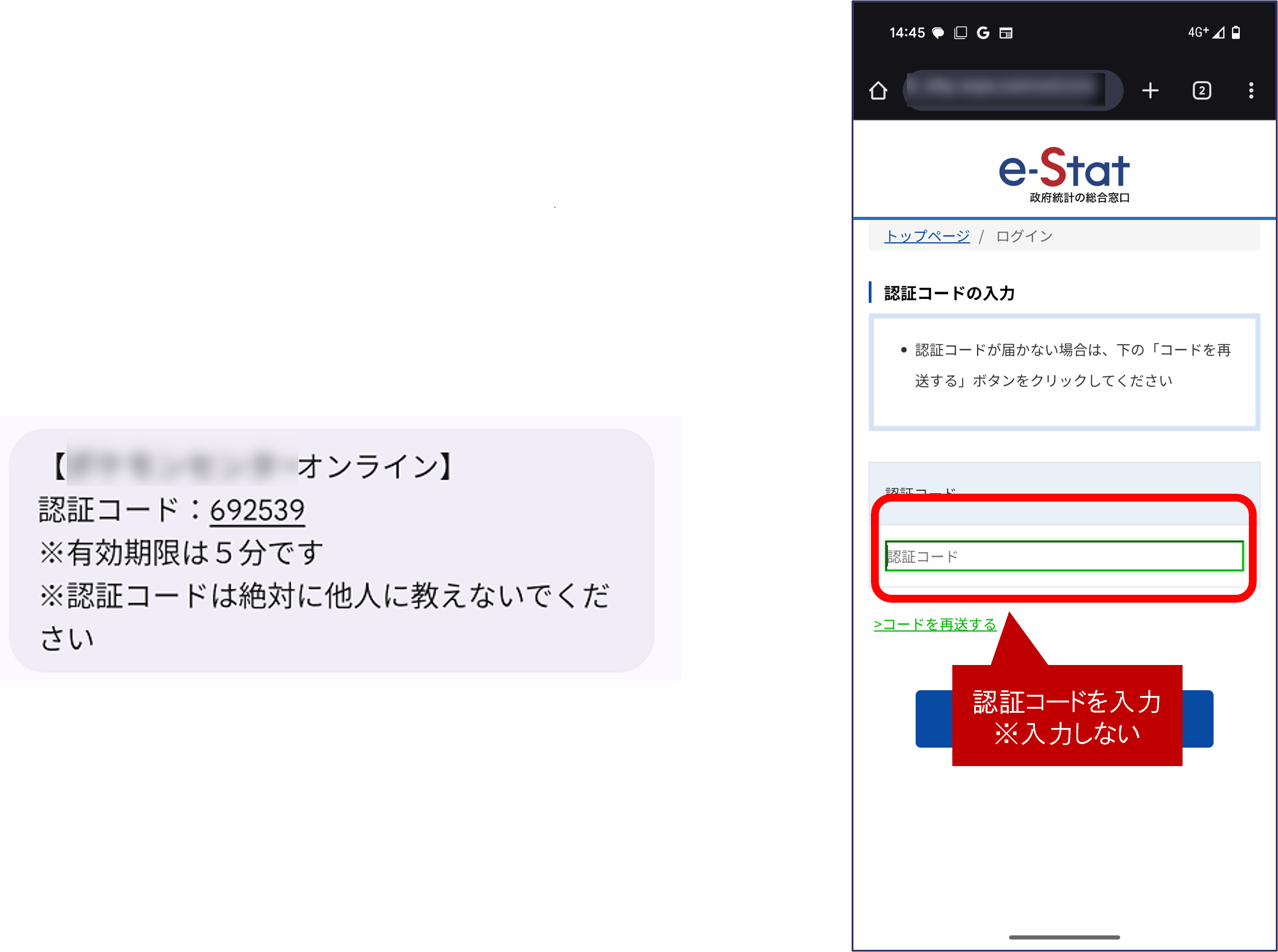Tap the 692539 code link in SMS
The image size is (1278, 952).
pyautogui.click(x=257, y=510)
